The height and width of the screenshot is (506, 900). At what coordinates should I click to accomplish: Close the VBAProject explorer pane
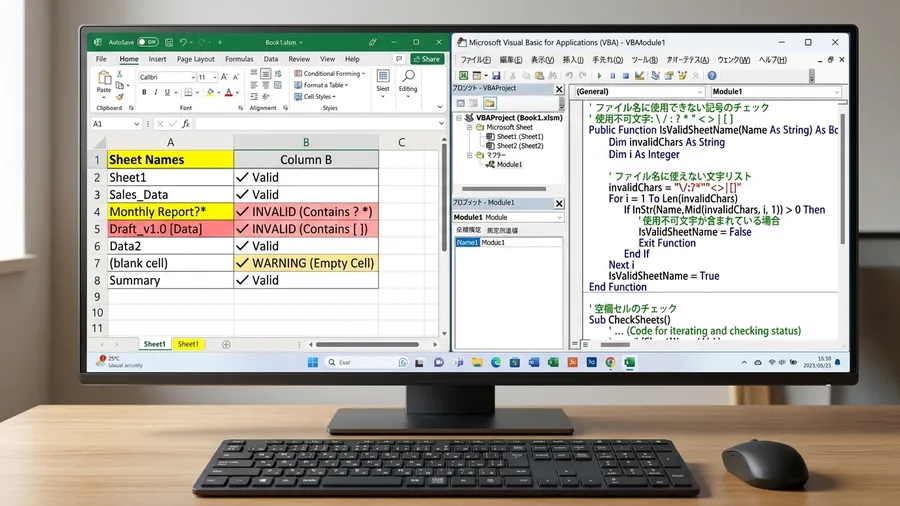pyautogui.click(x=559, y=89)
